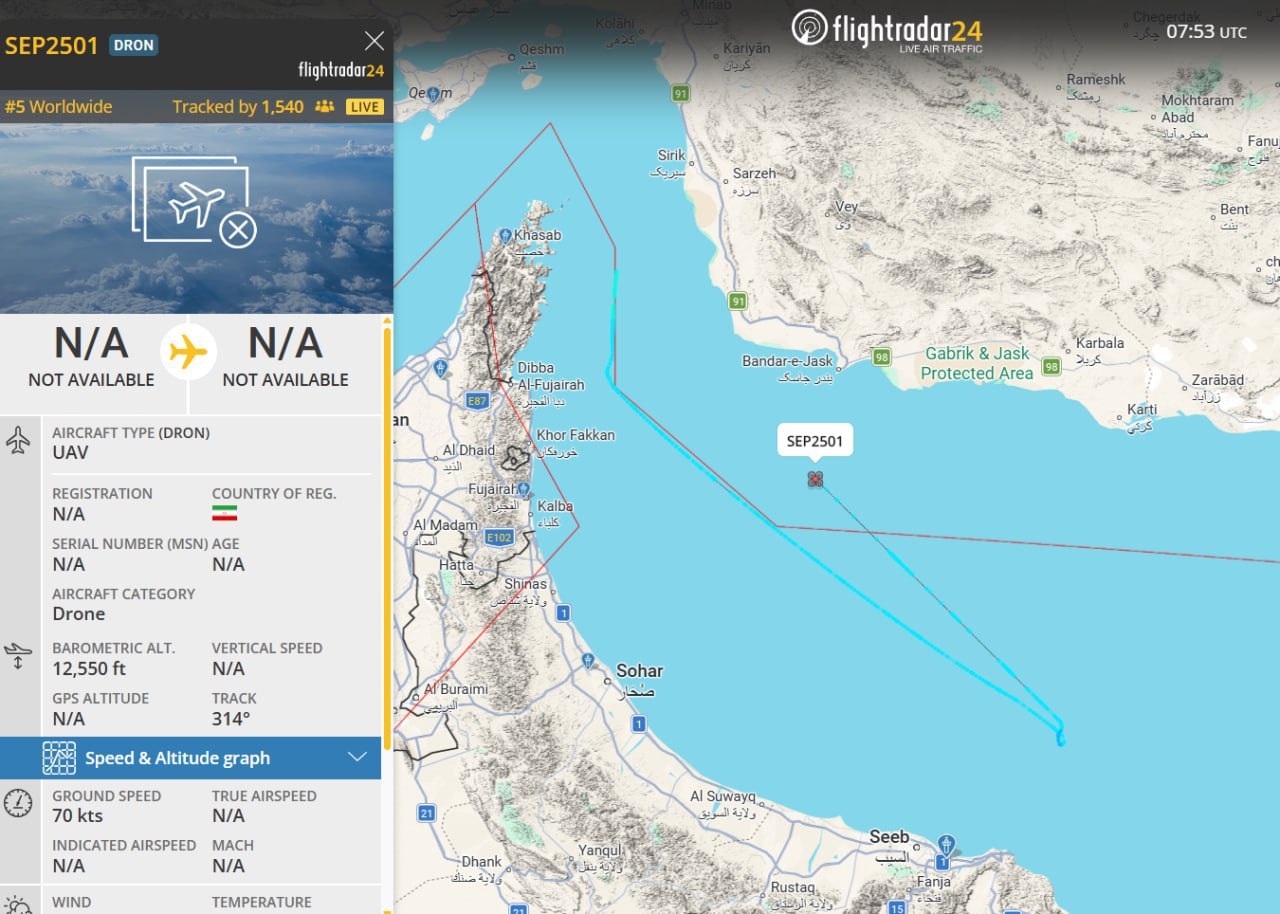This screenshot has height=914, width=1280.
Task: Click the Karbala town label
Action: click(1100, 343)
